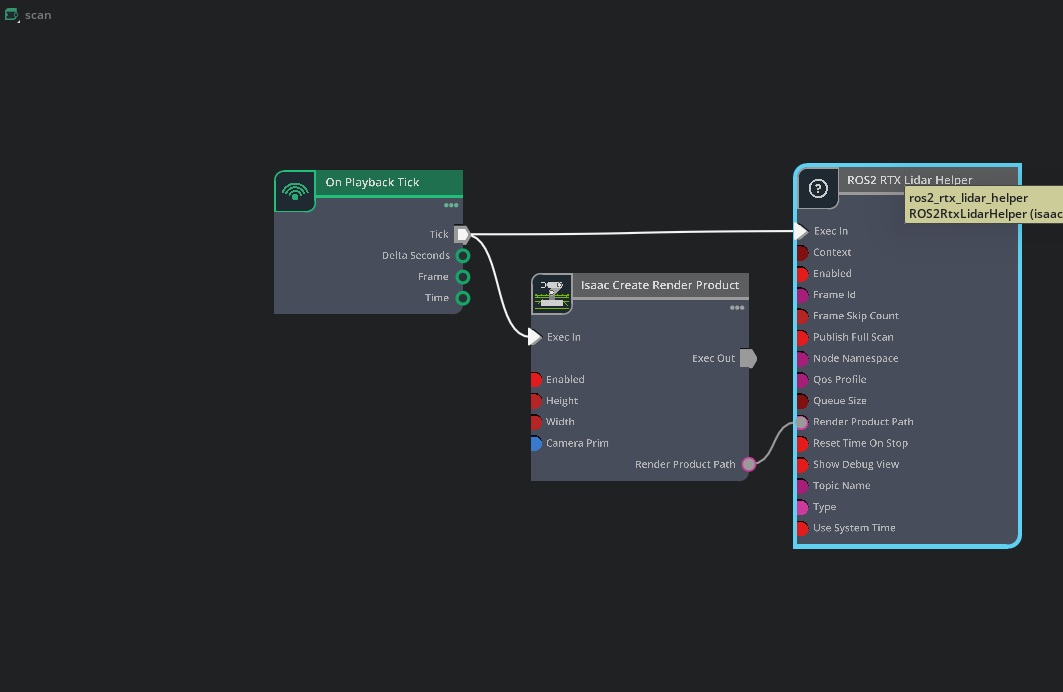Select the On Playback Tick node icon
This screenshot has height=692, width=1063.
coord(295,191)
